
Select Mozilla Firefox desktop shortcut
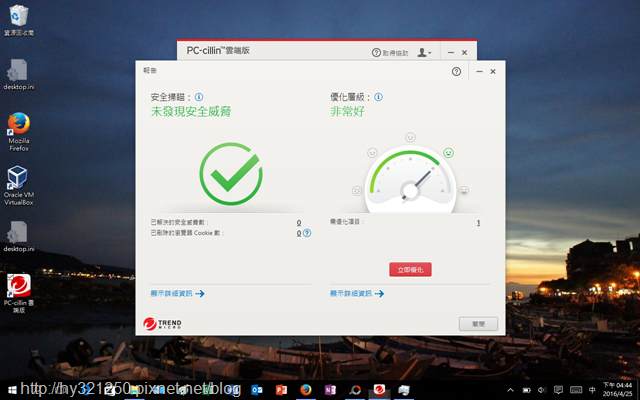[x=19, y=132]
